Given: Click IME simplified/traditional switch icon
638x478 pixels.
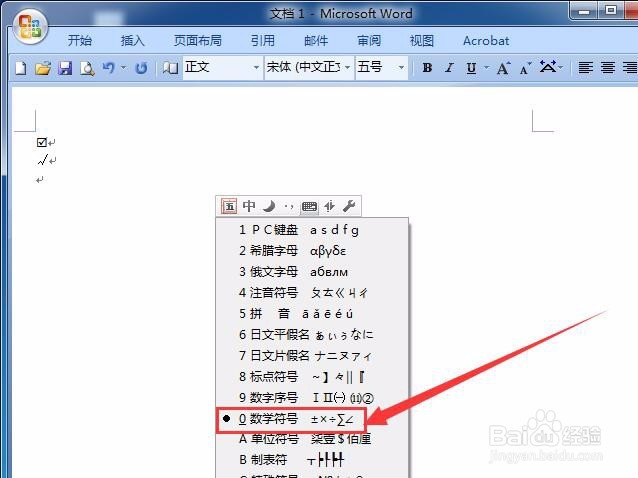Looking at the screenshot, I should (330, 207).
